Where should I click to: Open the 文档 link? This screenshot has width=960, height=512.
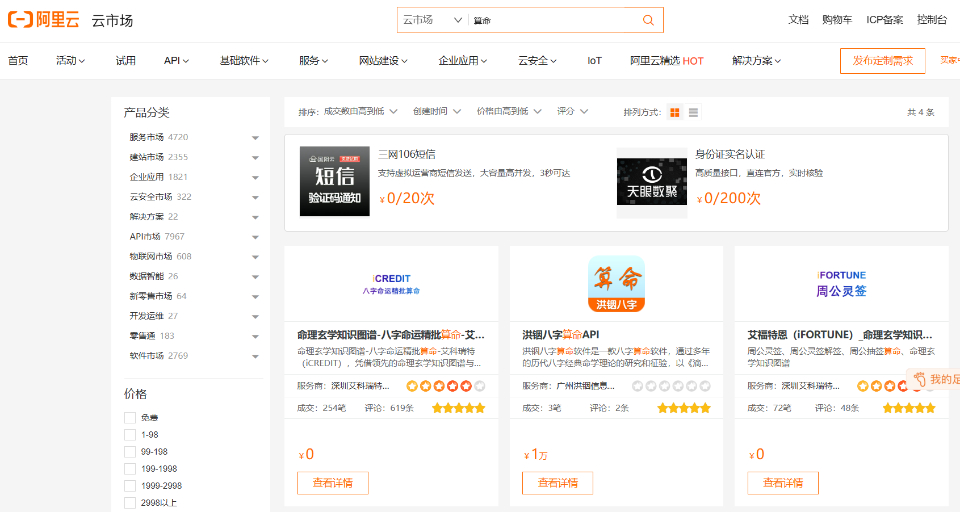click(x=798, y=20)
